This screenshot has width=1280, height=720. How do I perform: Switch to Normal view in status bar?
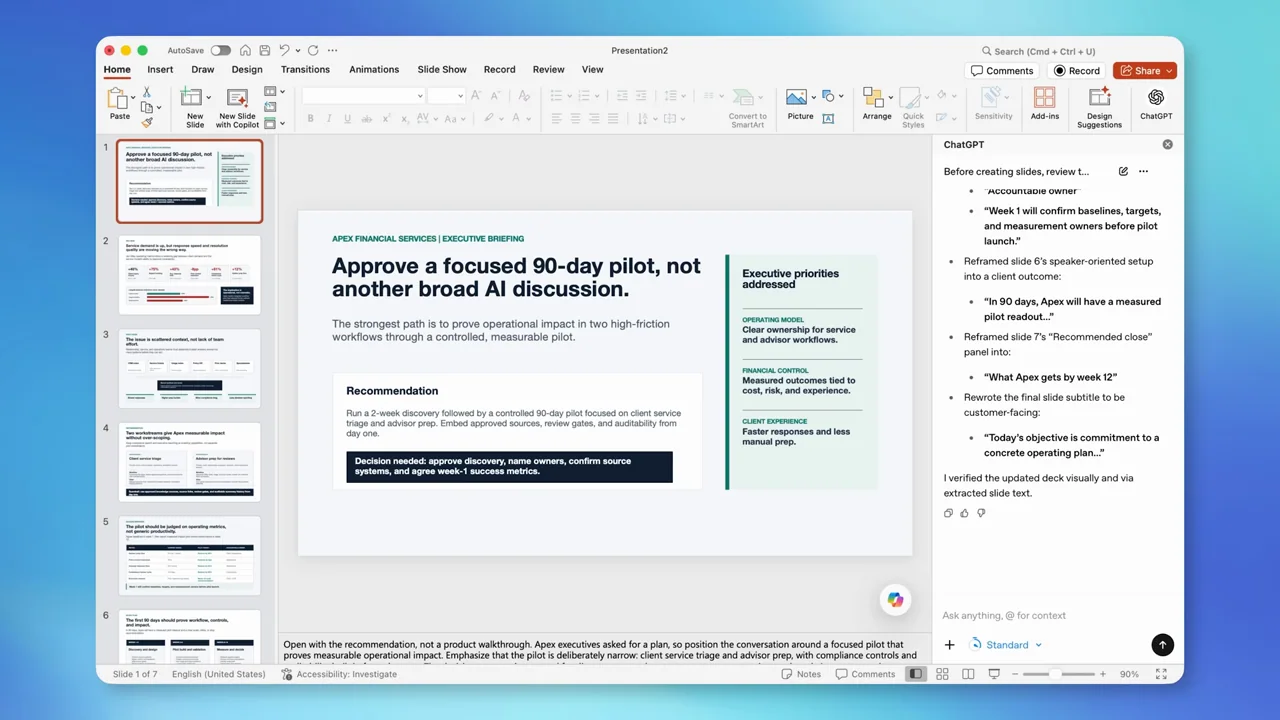915,674
